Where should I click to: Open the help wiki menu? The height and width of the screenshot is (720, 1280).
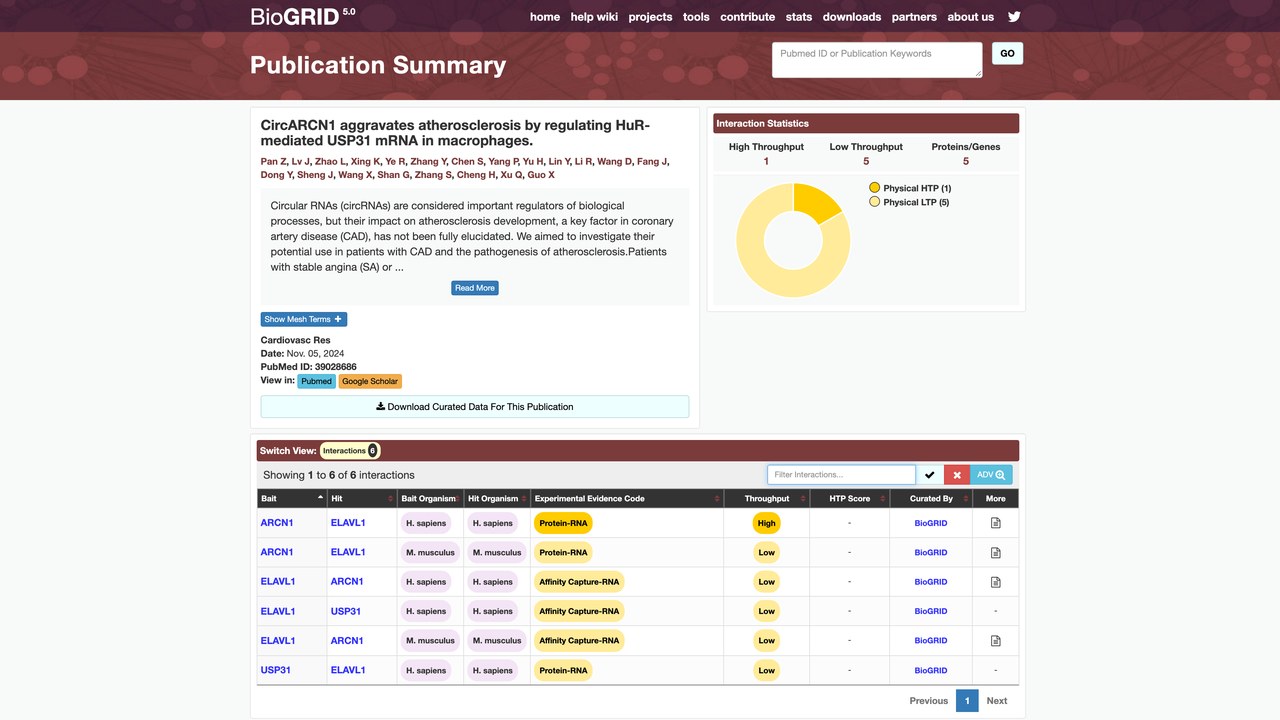594,17
